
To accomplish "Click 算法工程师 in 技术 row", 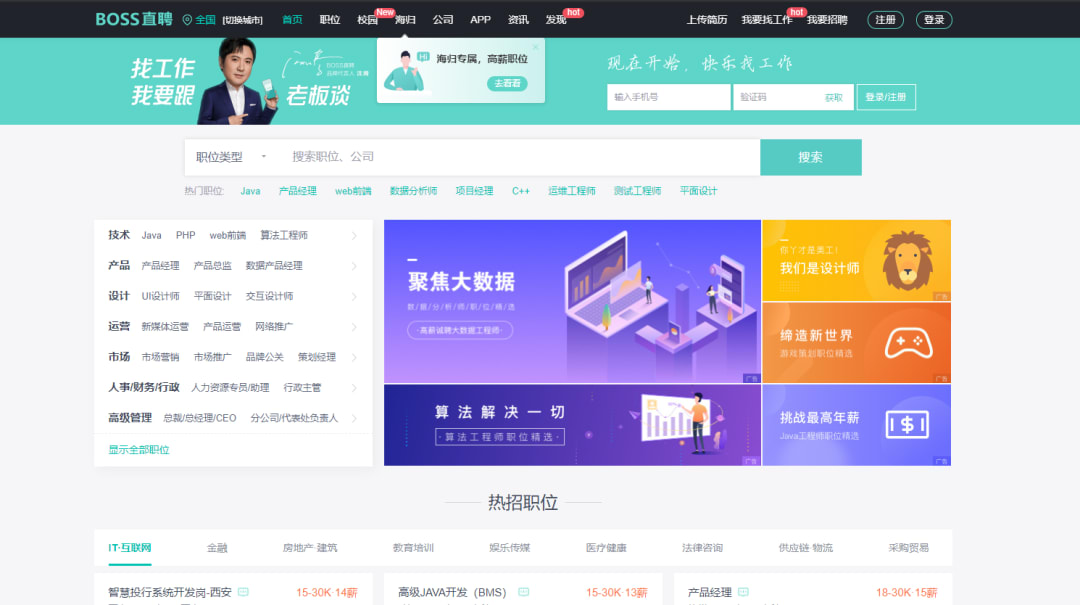I will coord(284,236).
